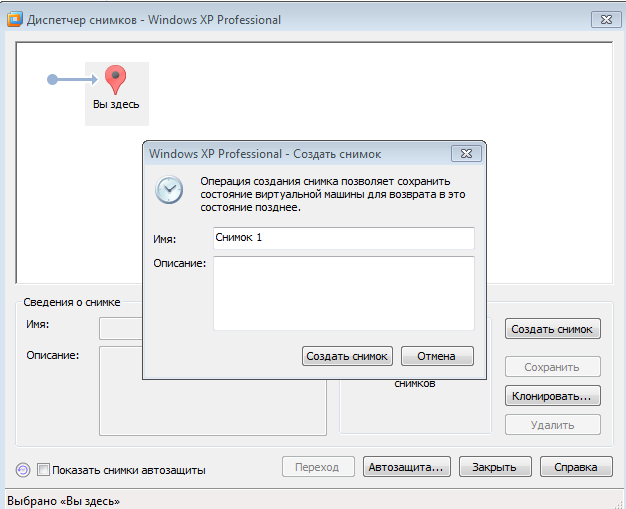Click status bar text 'Выбрано «Вы здесь»'
This screenshot has width=626, height=509.
[63, 501]
